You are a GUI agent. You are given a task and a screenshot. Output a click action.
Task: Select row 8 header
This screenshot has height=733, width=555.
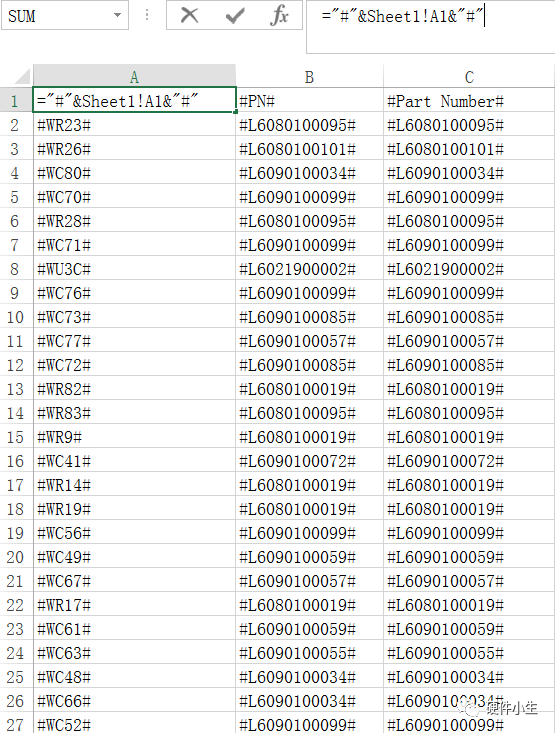point(16,268)
